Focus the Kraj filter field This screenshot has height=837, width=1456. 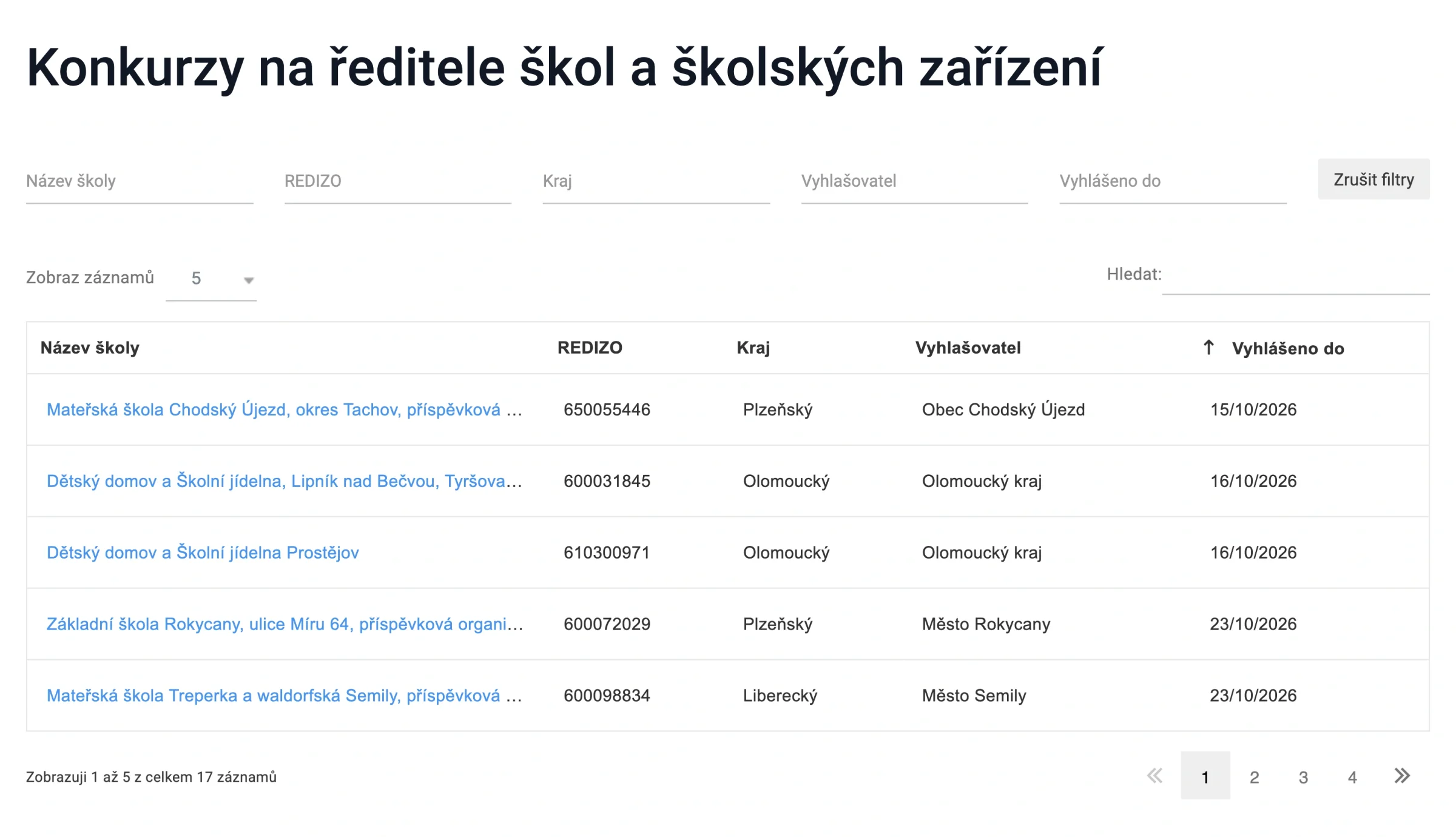(x=656, y=181)
